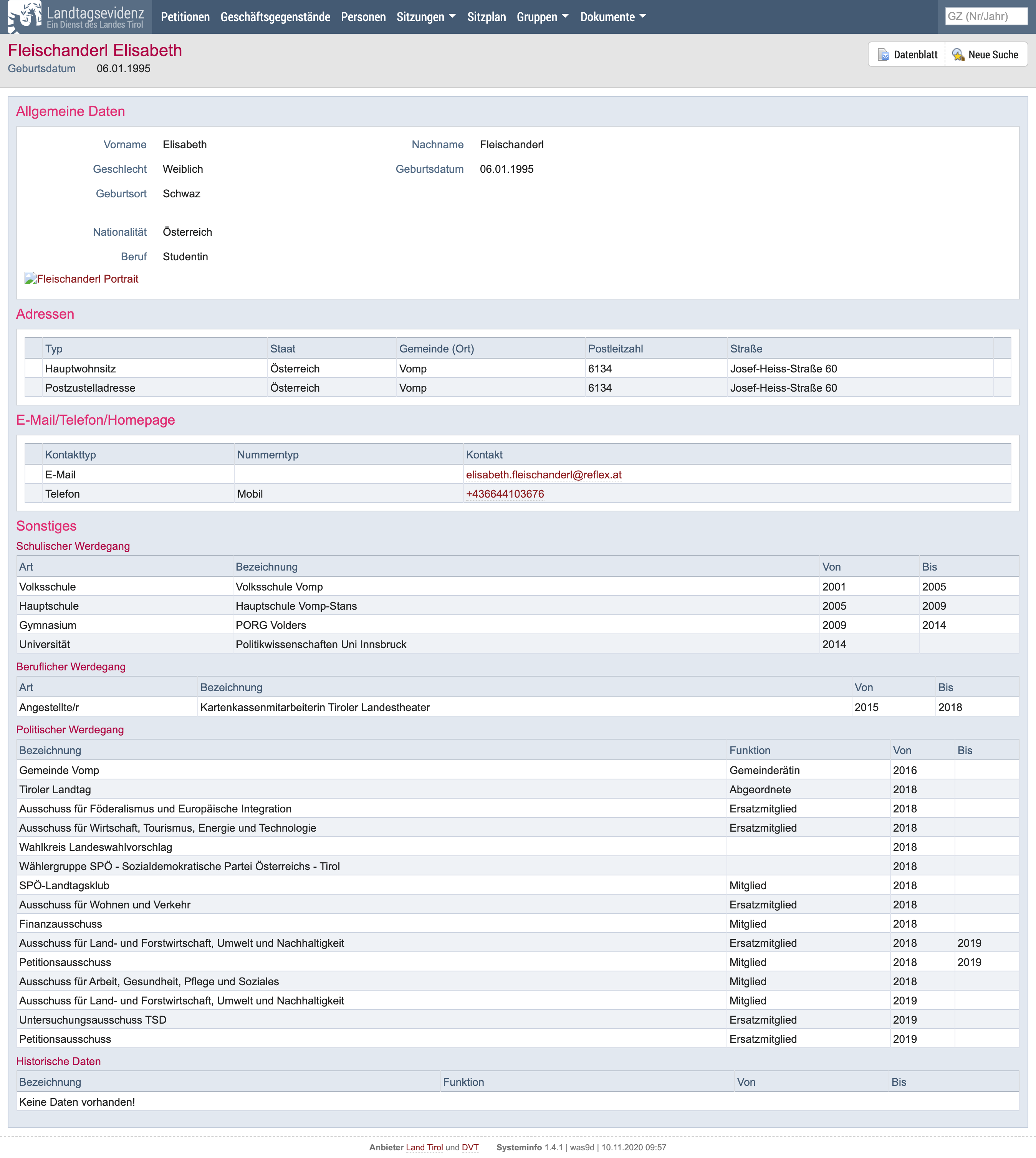Click the Gemeinde Vomp row
Viewport: 1036px width, 1158px height.
tap(518, 771)
